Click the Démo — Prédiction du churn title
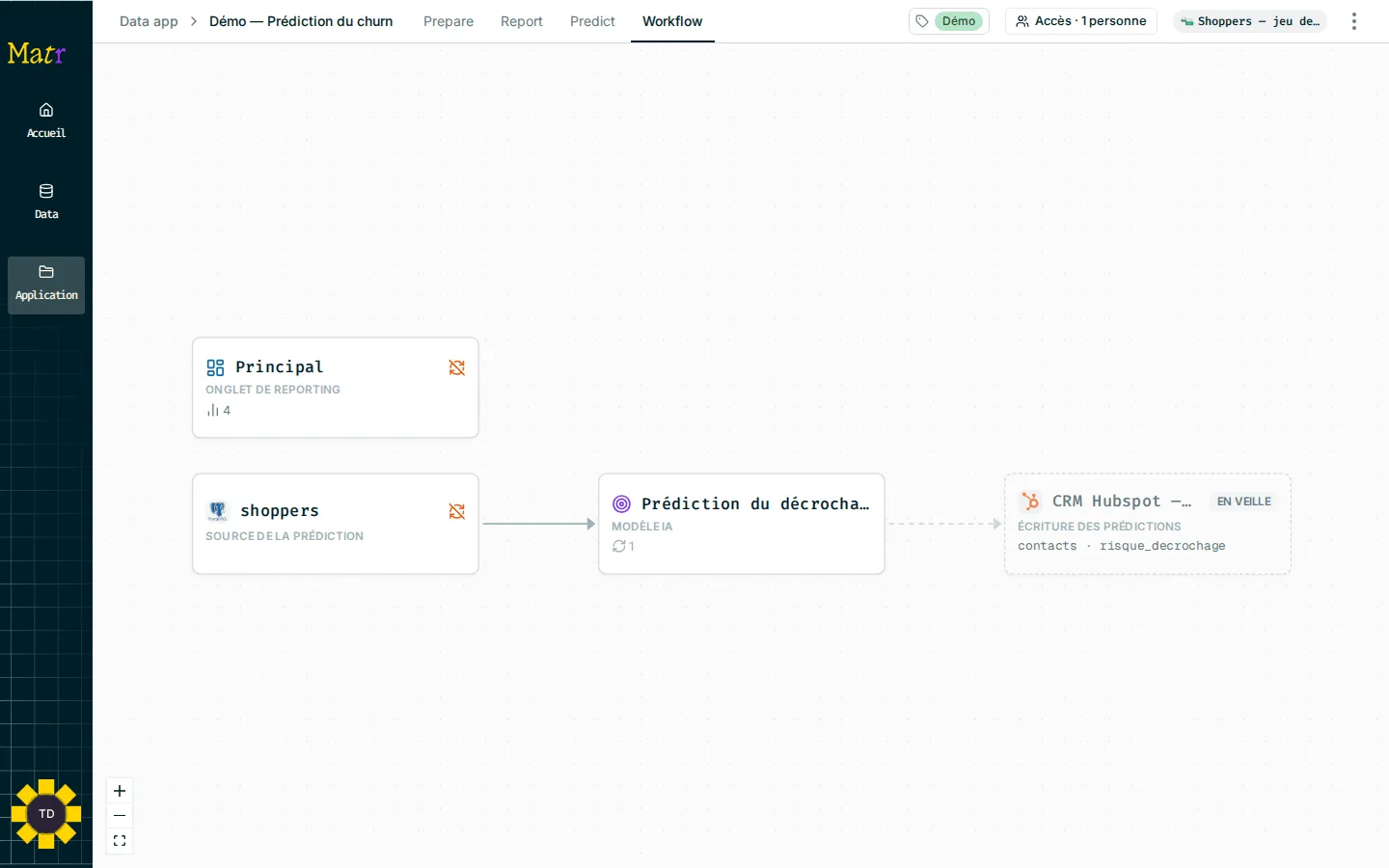The image size is (1389, 868). (x=301, y=21)
